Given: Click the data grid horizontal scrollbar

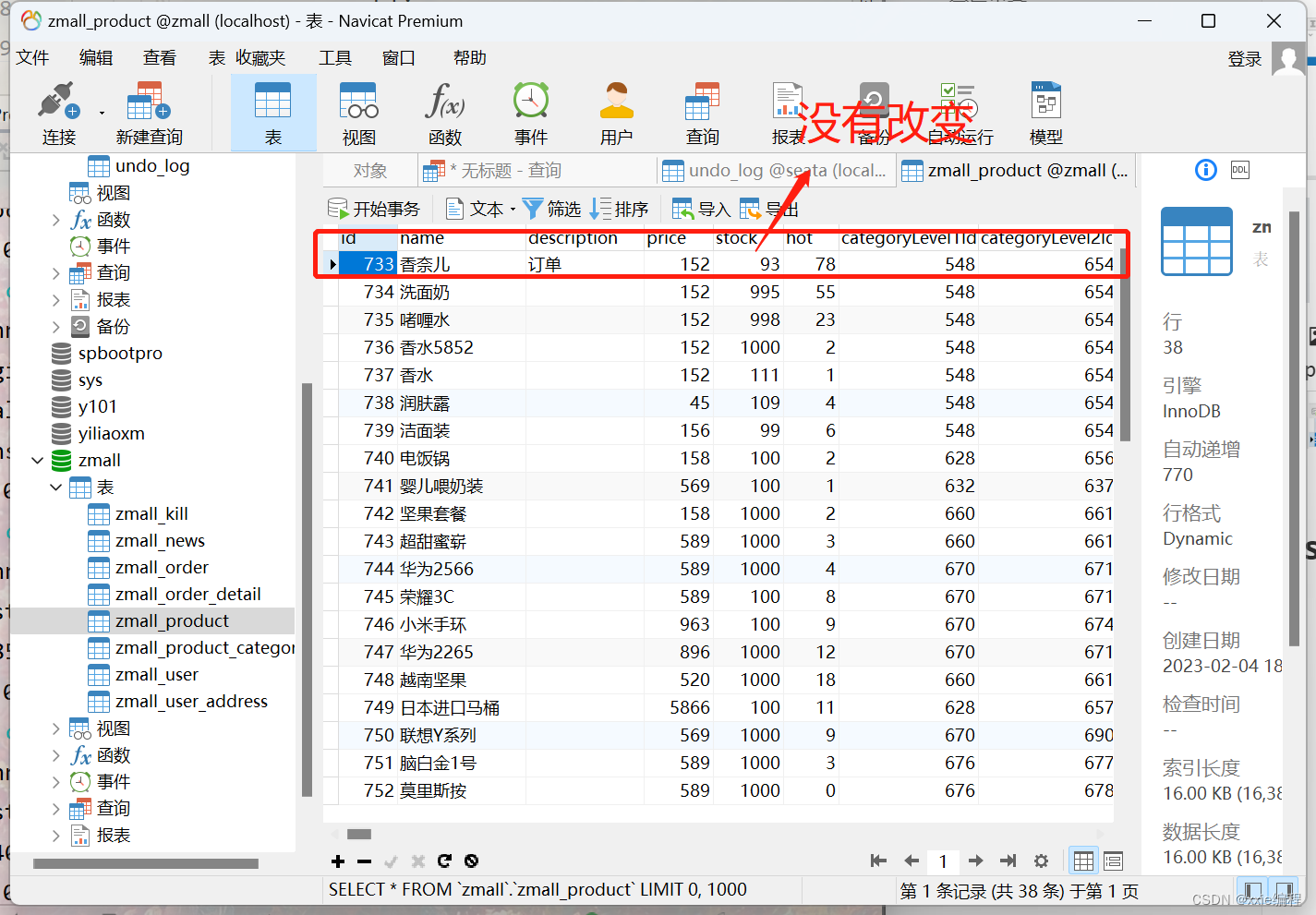Looking at the screenshot, I should (359, 834).
